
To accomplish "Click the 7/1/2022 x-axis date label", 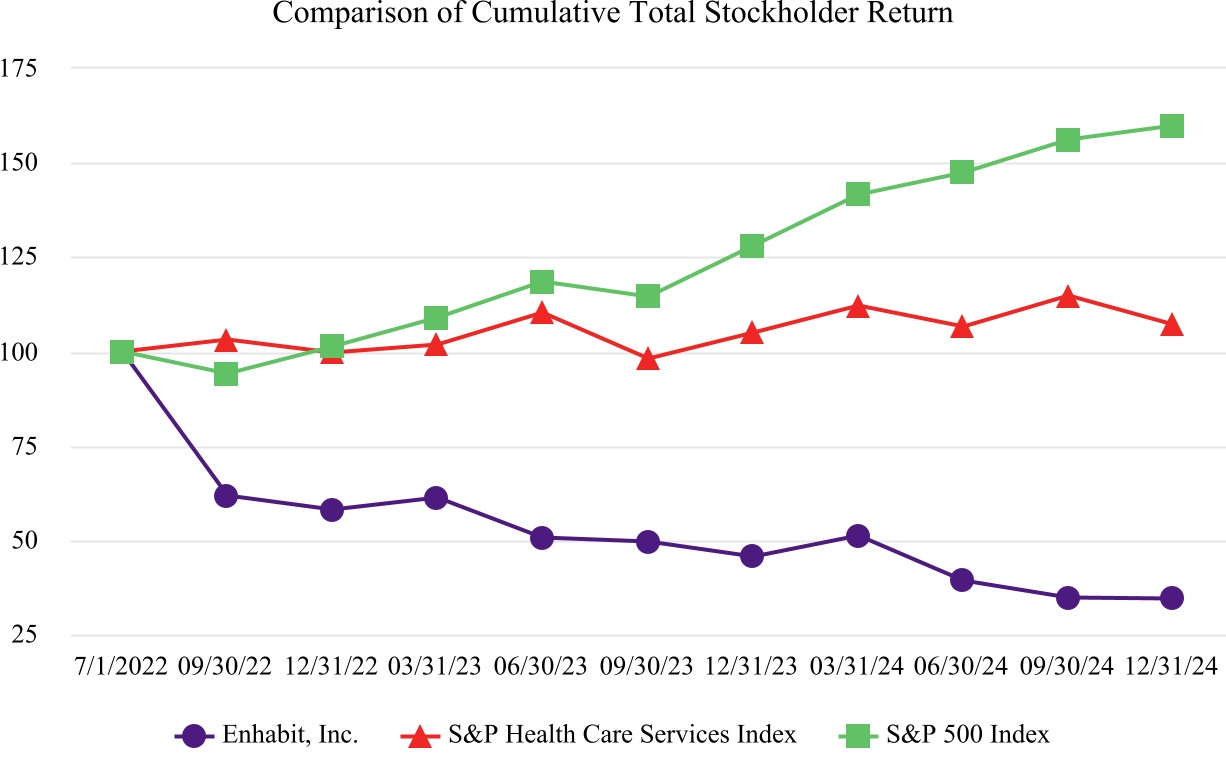I will tap(121, 667).
